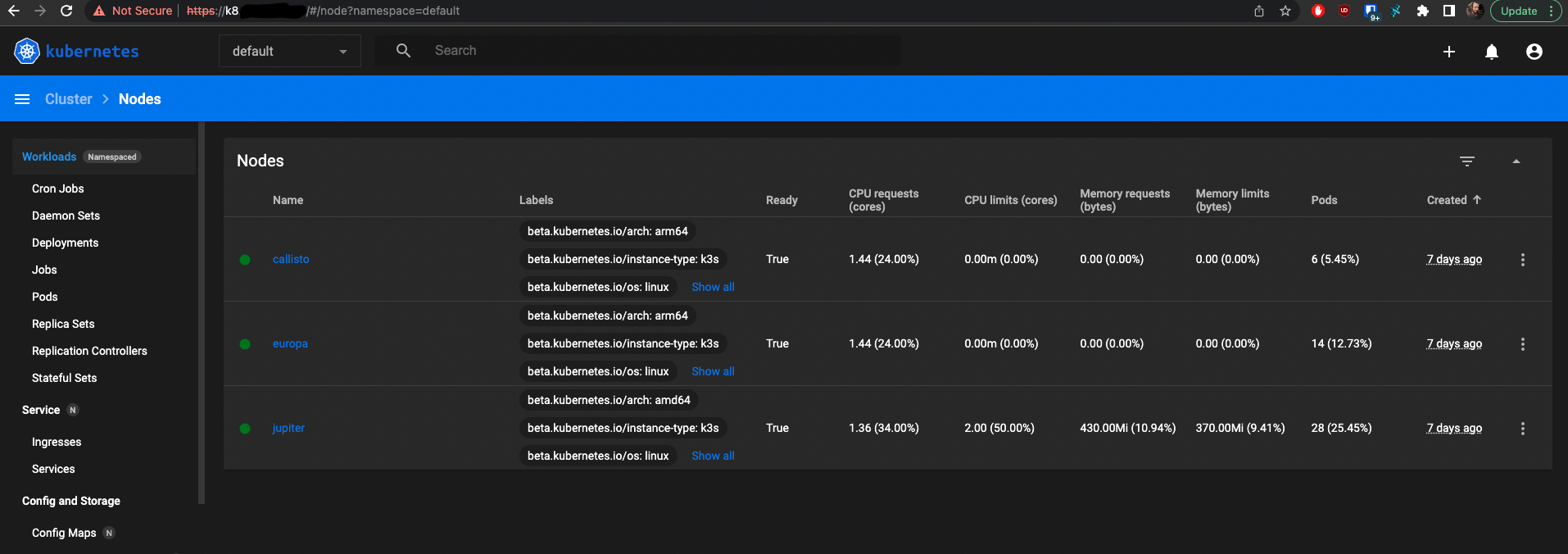Screen dimensions: 1568x554
Task: Select Config and Storage section
Action: point(71,501)
